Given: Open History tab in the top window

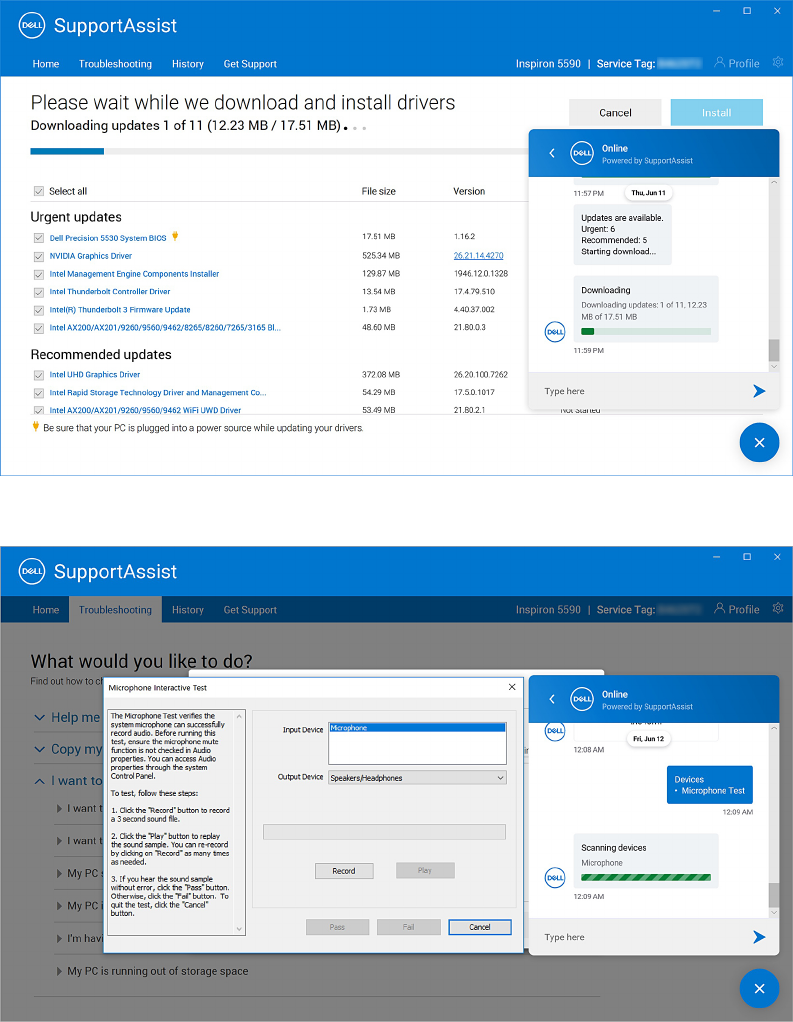Looking at the screenshot, I should coord(188,64).
